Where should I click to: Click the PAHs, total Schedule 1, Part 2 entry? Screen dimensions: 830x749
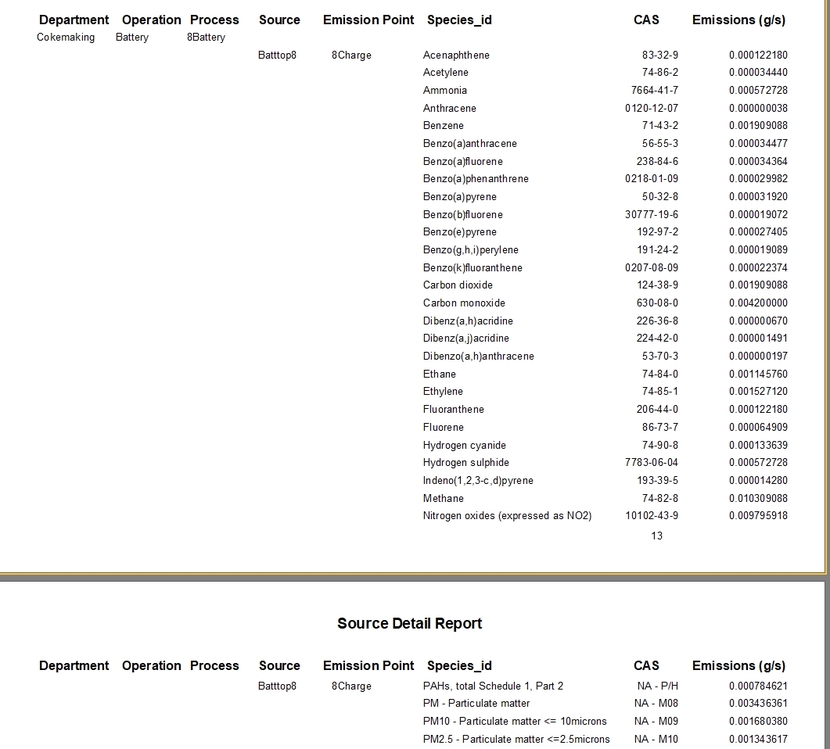(493, 686)
